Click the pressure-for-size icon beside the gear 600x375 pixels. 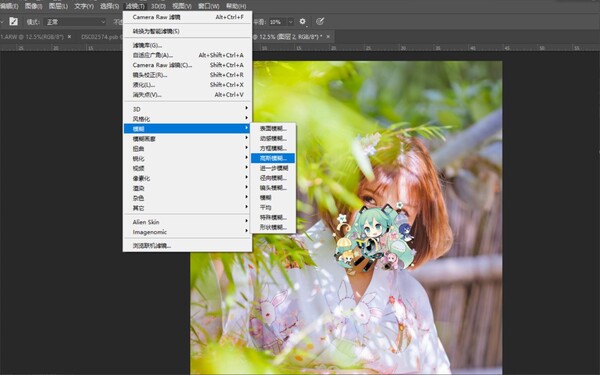click(320, 21)
